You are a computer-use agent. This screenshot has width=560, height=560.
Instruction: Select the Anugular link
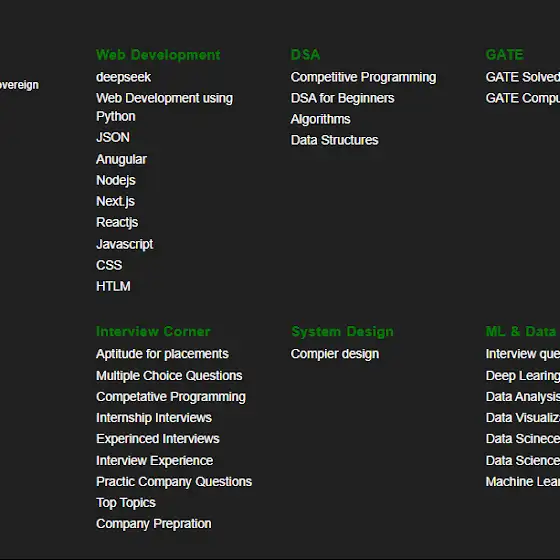(121, 159)
